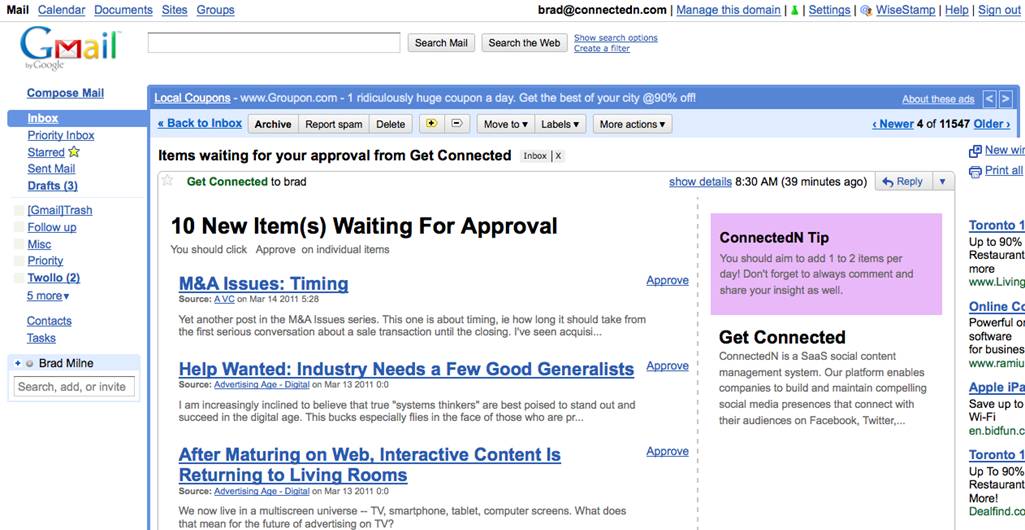Remove Inbox label with X

click(558, 156)
